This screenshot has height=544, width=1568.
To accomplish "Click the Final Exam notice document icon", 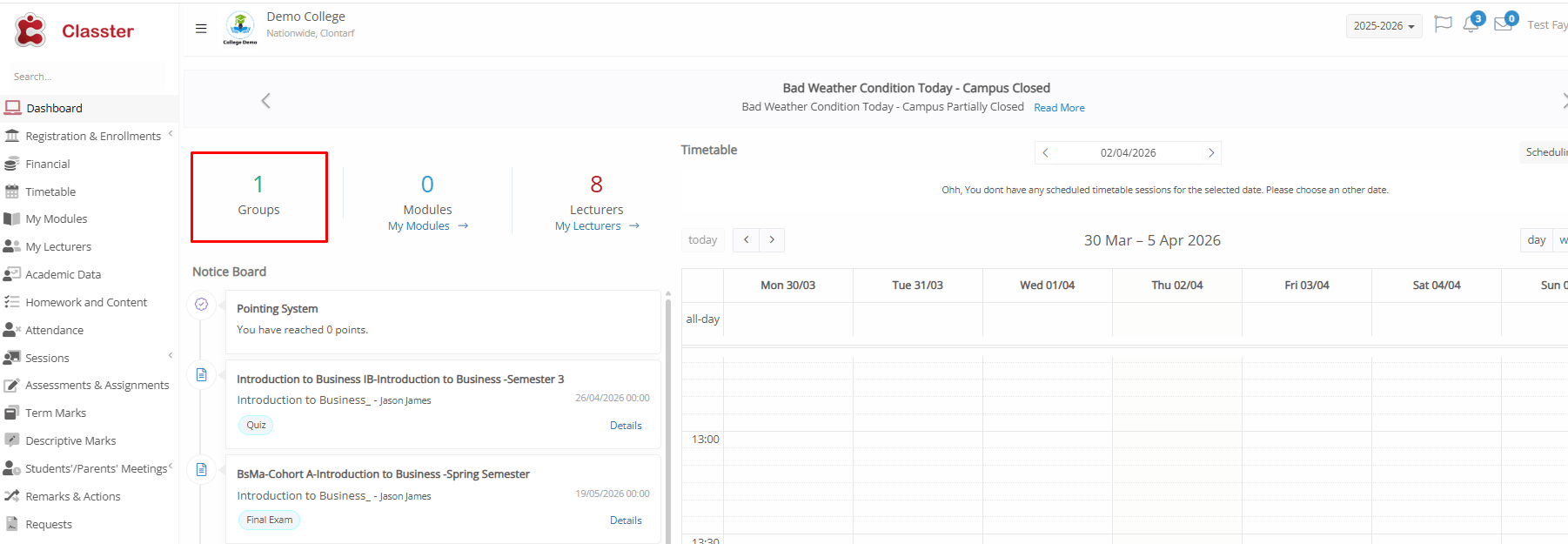I will (x=201, y=470).
